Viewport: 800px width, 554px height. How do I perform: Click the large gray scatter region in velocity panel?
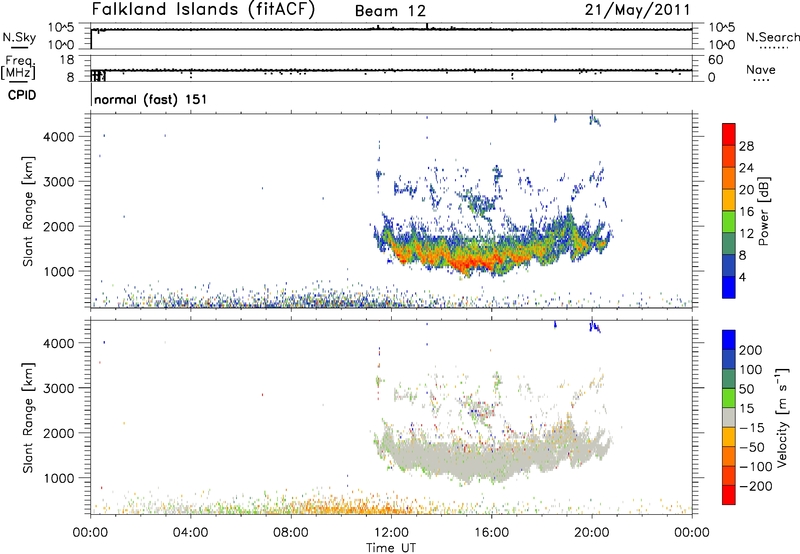click(x=485, y=459)
